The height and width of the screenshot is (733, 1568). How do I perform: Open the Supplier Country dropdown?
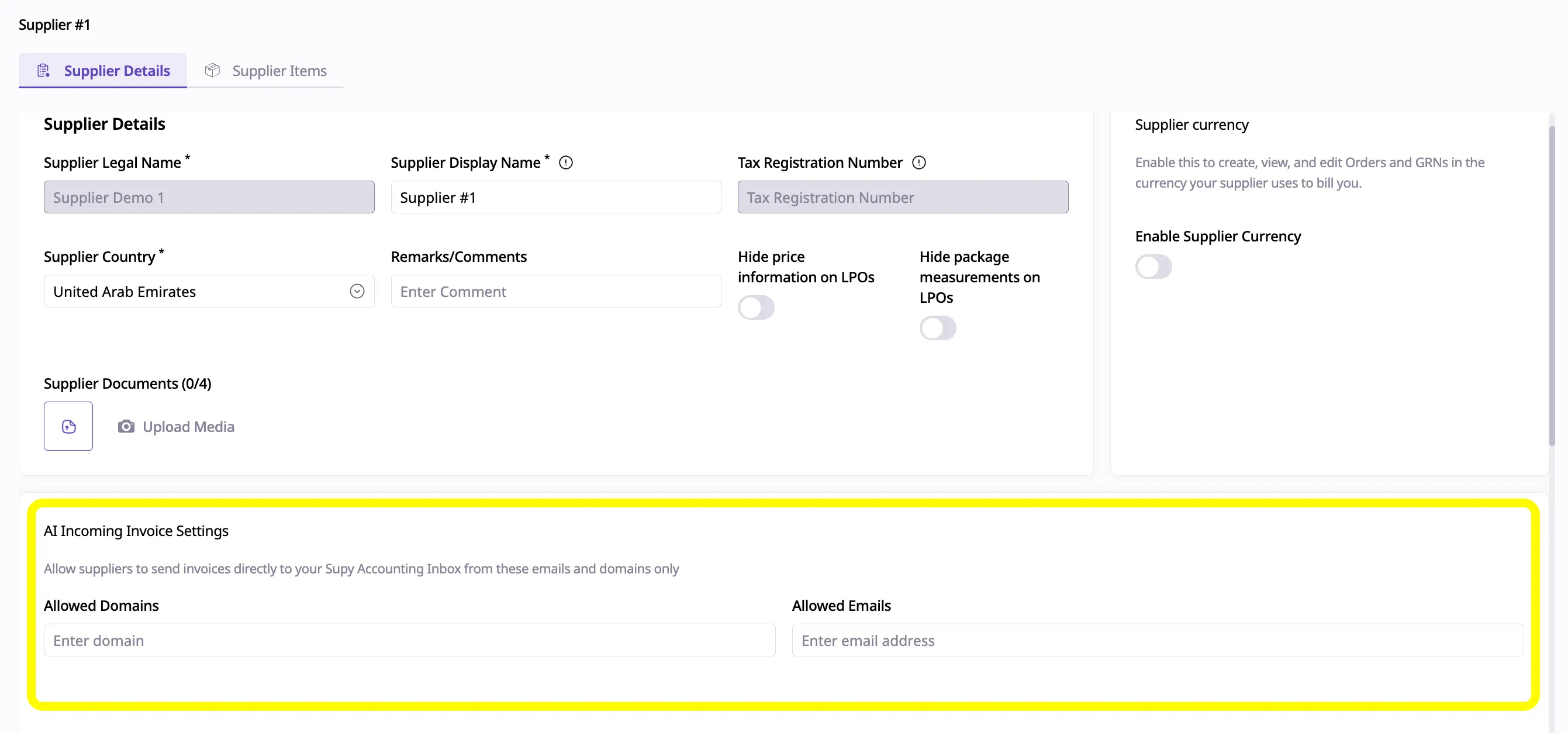195,292
